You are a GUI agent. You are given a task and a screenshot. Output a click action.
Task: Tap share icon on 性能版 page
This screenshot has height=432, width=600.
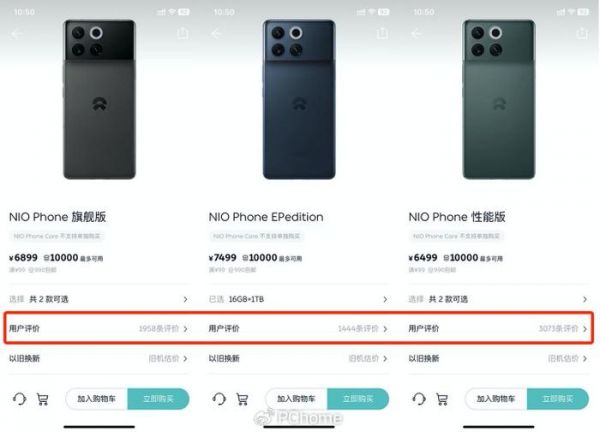582,33
